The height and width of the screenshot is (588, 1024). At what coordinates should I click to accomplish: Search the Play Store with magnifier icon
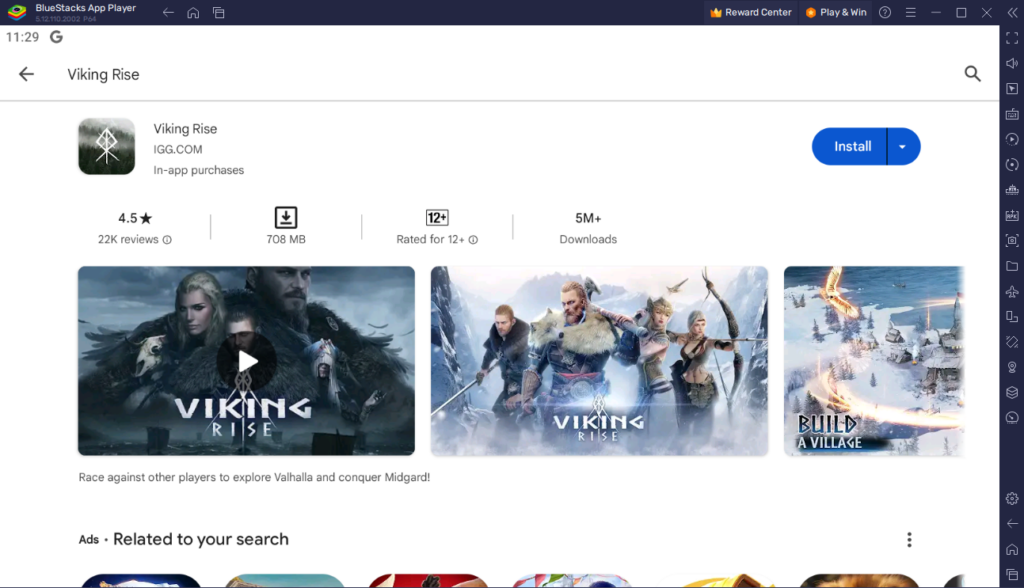click(x=972, y=73)
